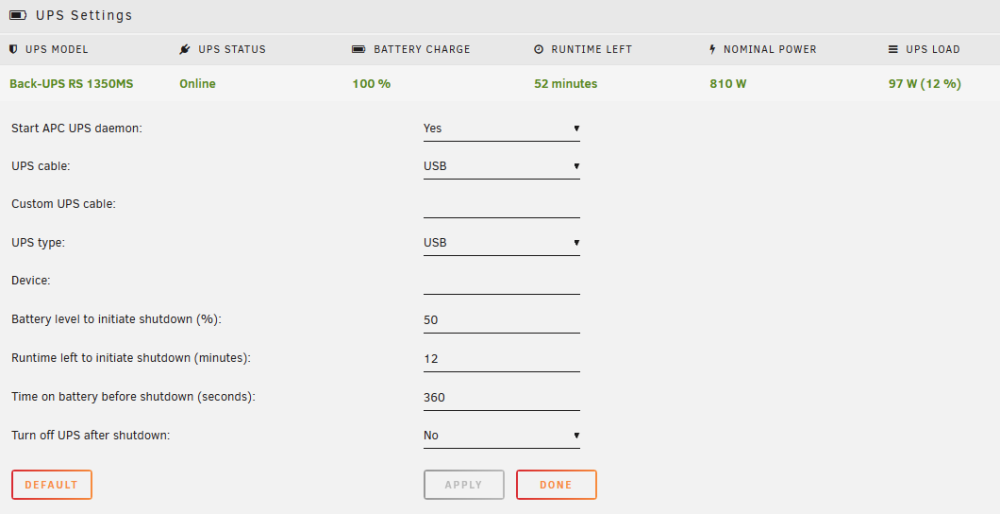Click the Time on battery before shutdown label
This screenshot has width=1000, height=514.
[133, 397]
